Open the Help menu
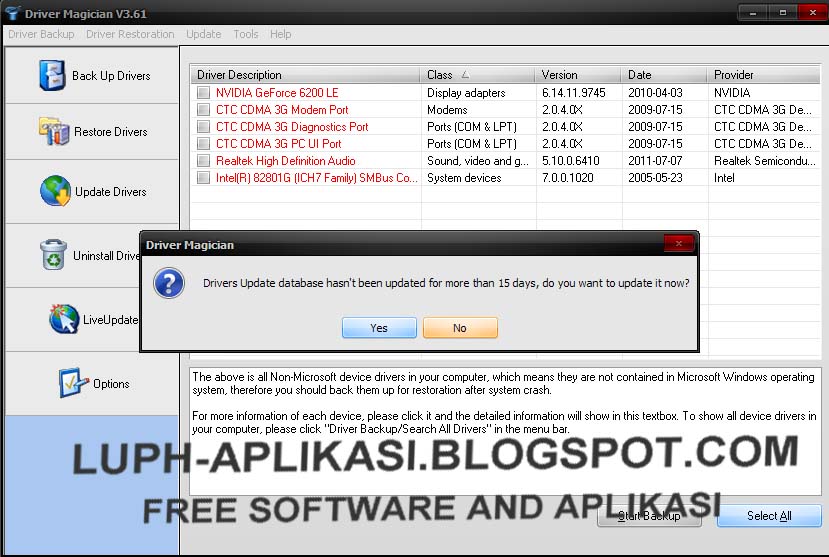 pyautogui.click(x=280, y=34)
